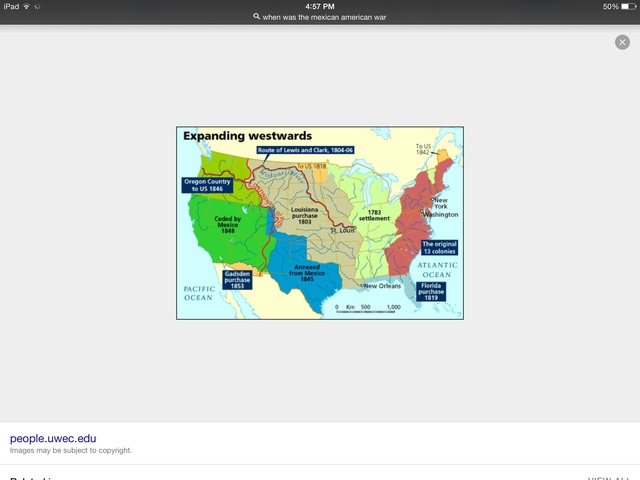Tap the search magnifier icon in address bar
The width and height of the screenshot is (640, 480).
[256, 16]
